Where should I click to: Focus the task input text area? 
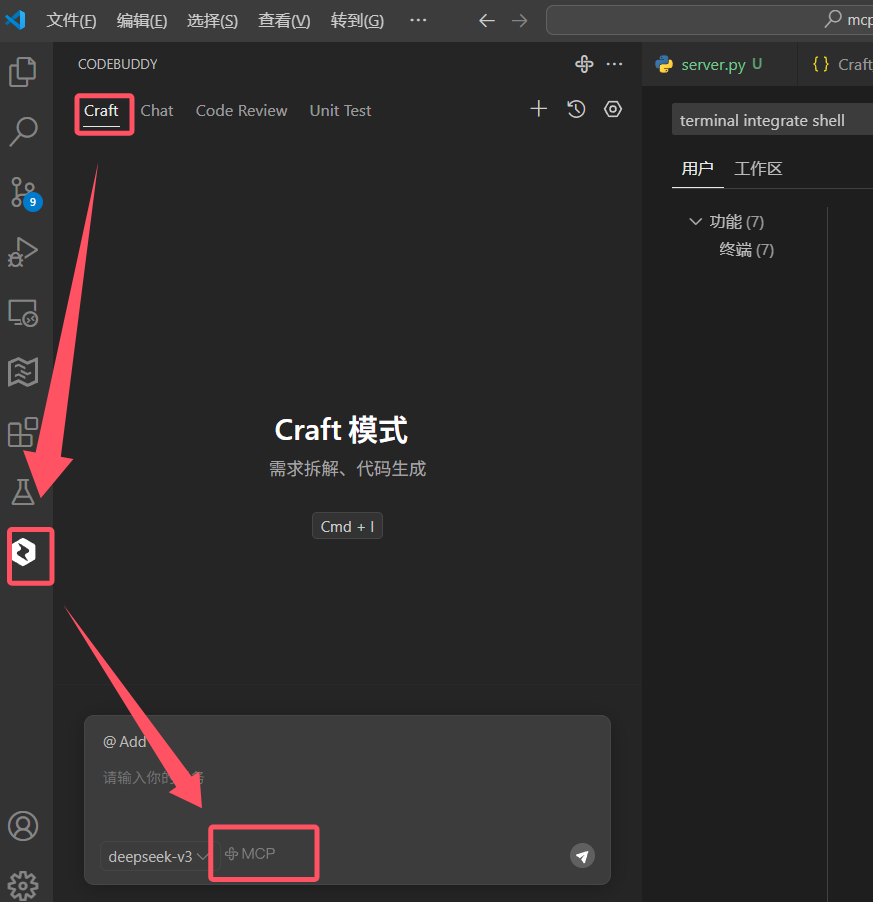click(x=347, y=778)
